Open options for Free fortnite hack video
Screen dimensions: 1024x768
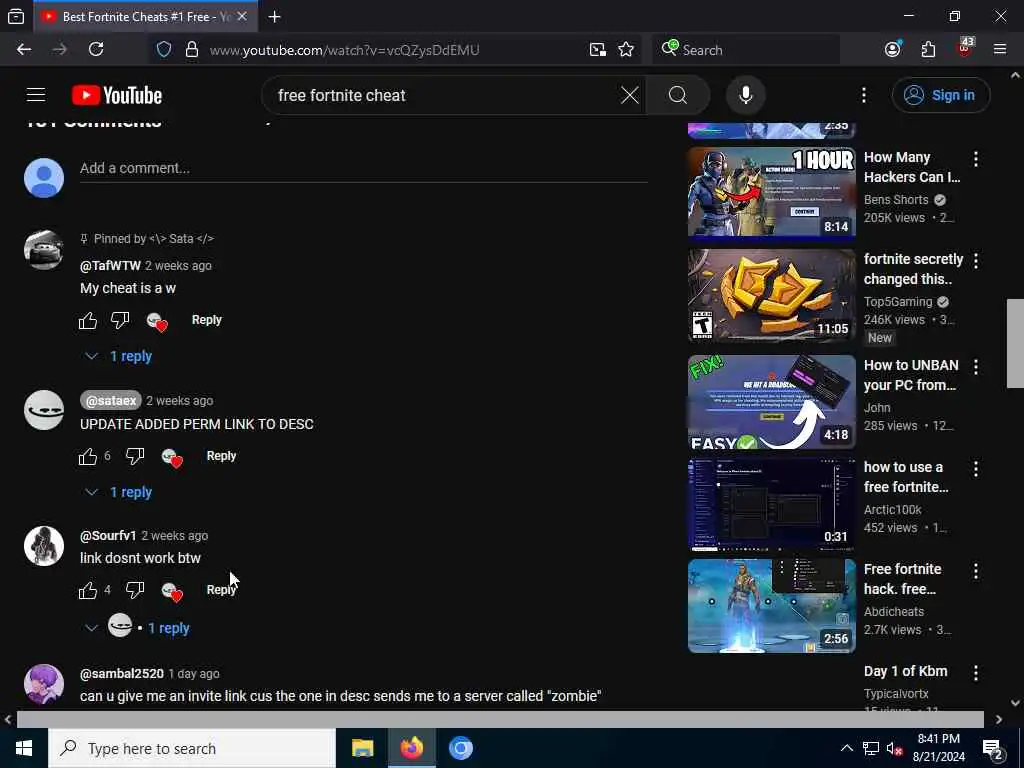tap(976, 571)
